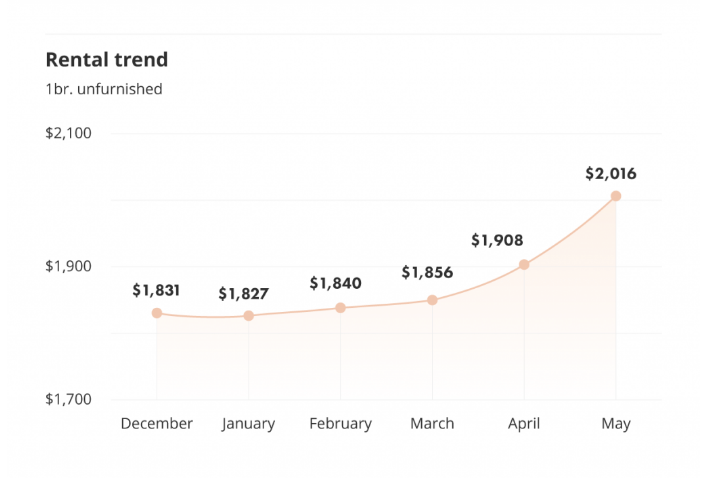
Task: Select the $2,016 value label
Action: (611, 174)
